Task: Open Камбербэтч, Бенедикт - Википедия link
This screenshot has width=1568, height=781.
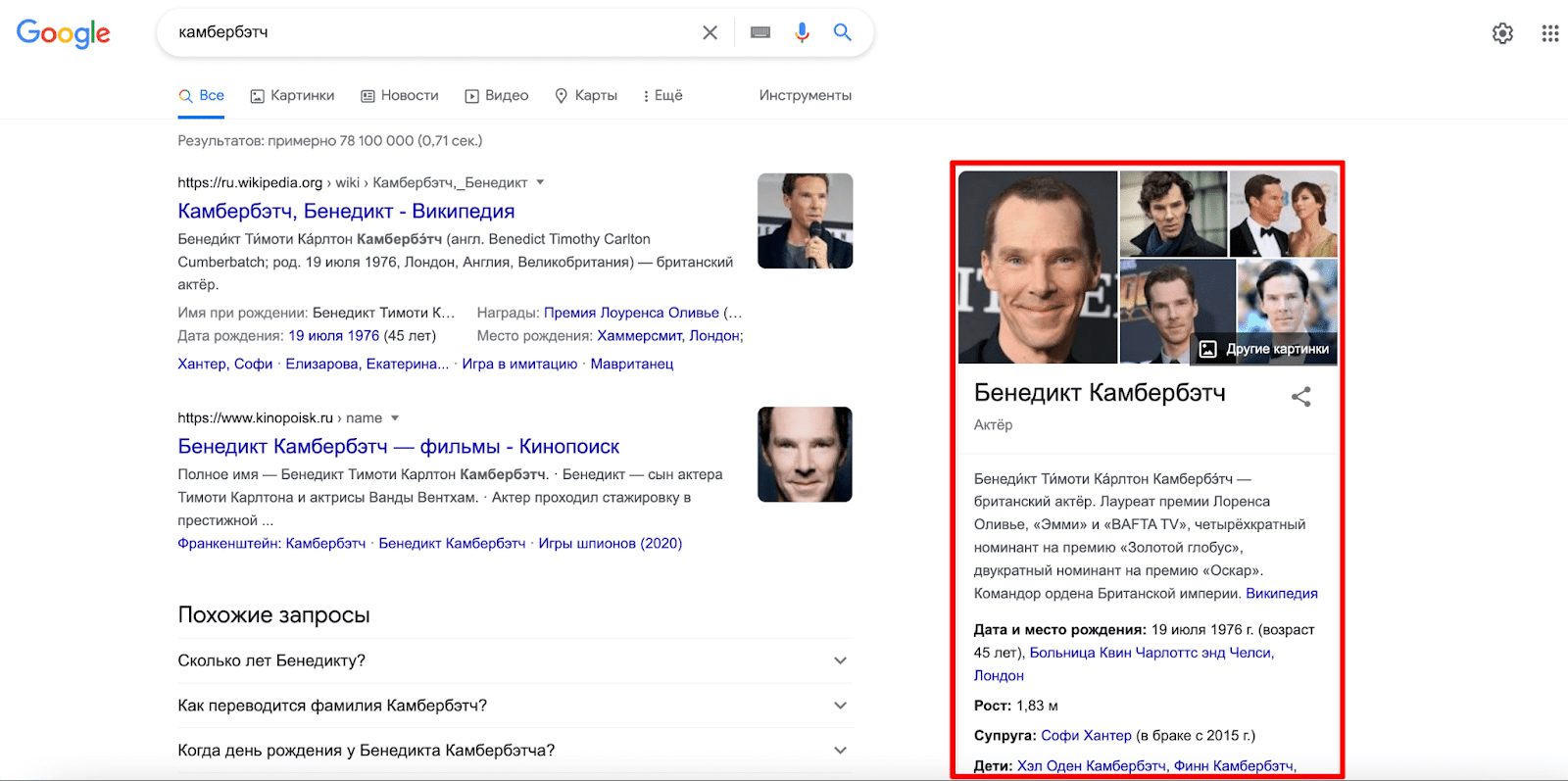Action: 346,212
